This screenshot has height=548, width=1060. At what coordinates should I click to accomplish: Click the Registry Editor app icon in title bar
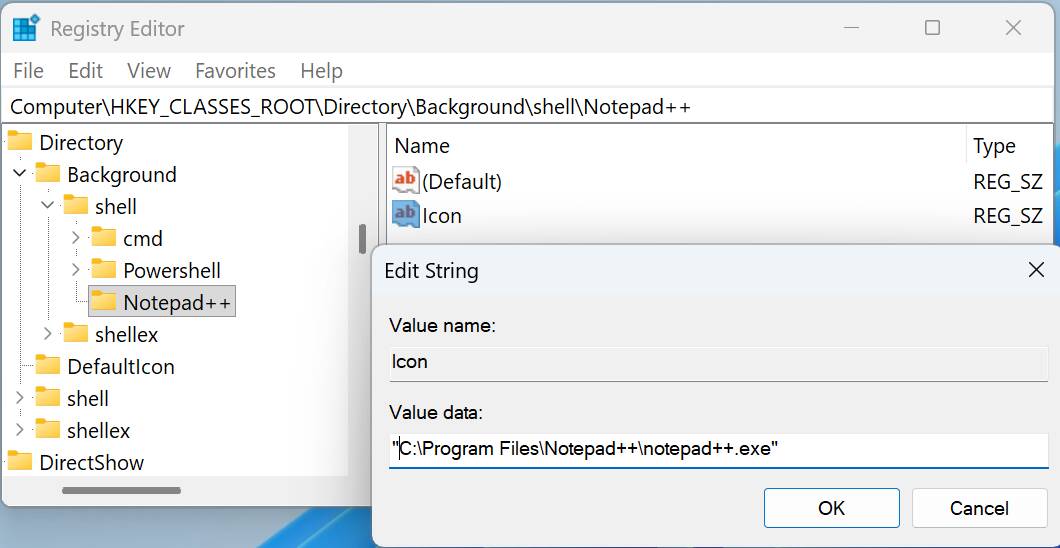26,28
